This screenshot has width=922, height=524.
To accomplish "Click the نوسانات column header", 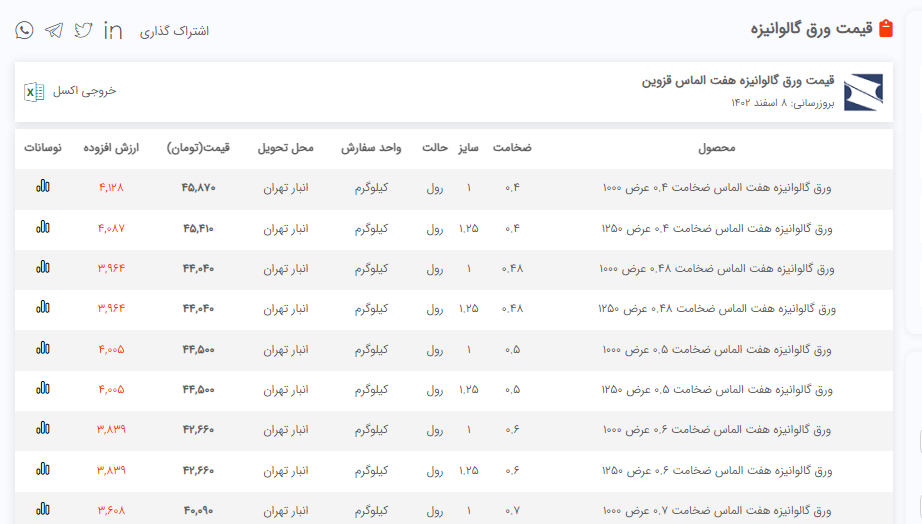I will coord(43,148).
